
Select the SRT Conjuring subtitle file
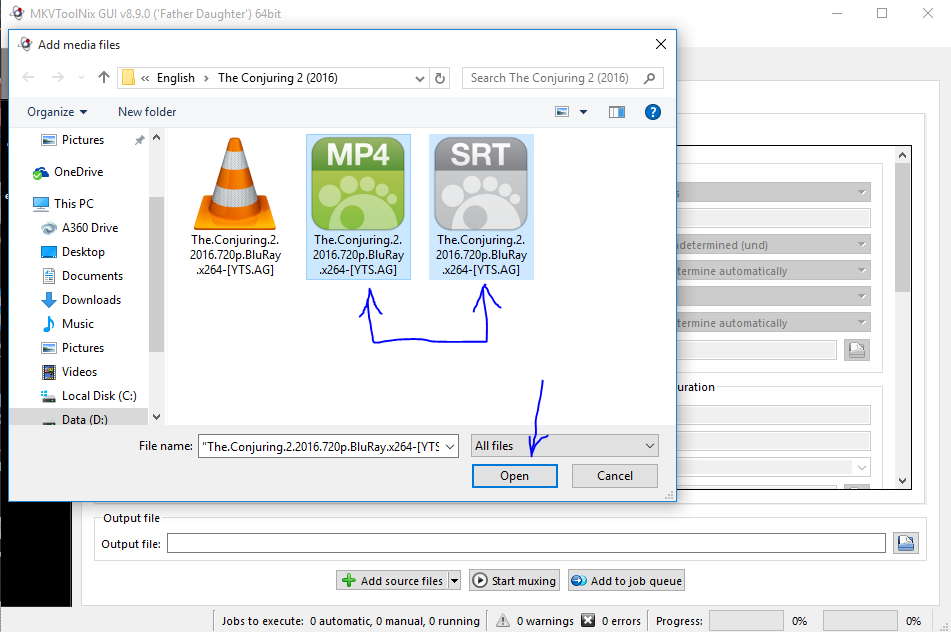tap(481, 207)
